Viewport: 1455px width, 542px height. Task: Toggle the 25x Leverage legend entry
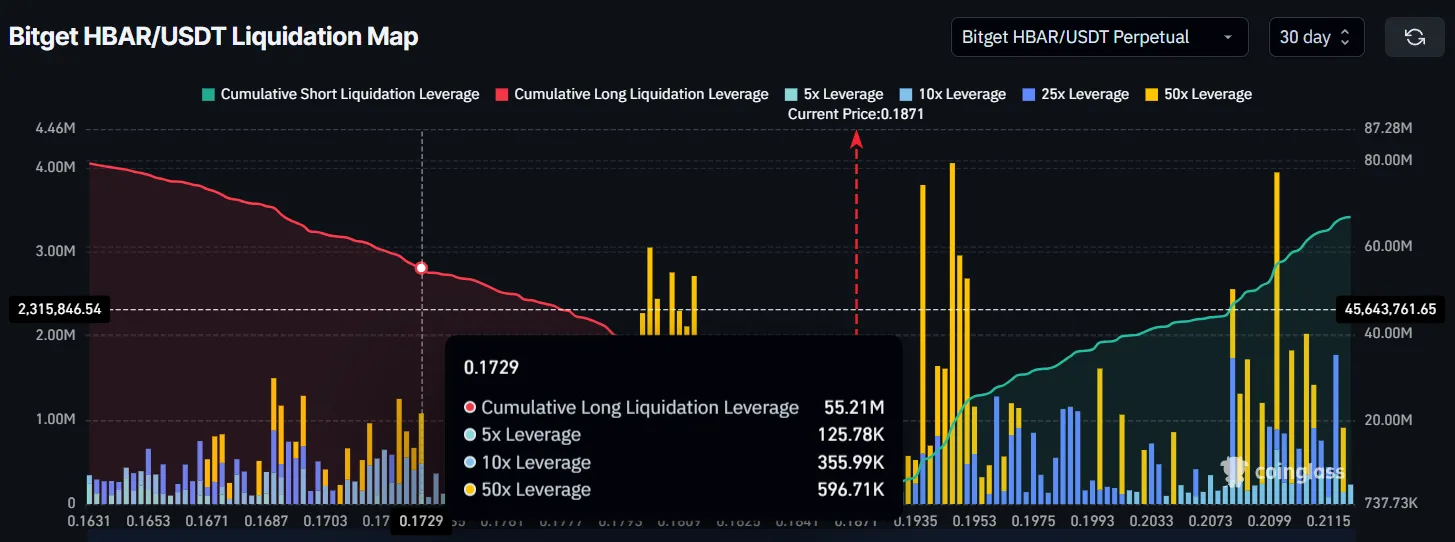(1075, 94)
